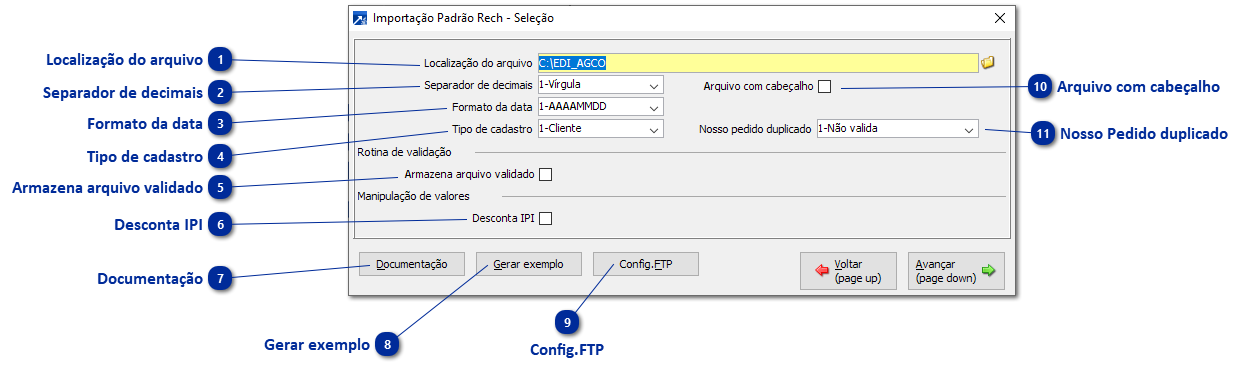Proceed with Avançar button
Image resolution: width=1244 pixels, height=376 pixels.
pos(956,271)
